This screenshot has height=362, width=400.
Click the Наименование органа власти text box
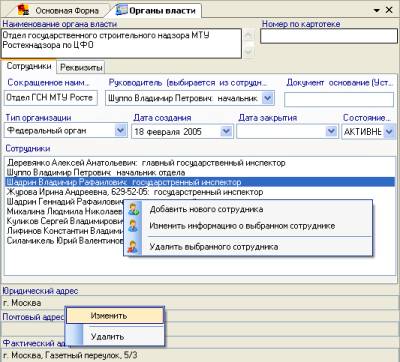122,44
